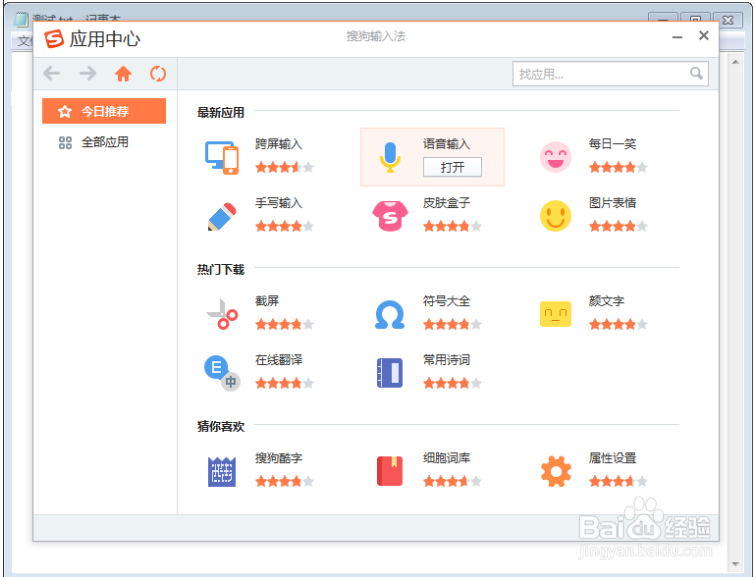Launch the 在线翻译 translate icon
Viewport: 755px width, 577px height.
click(222, 373)
